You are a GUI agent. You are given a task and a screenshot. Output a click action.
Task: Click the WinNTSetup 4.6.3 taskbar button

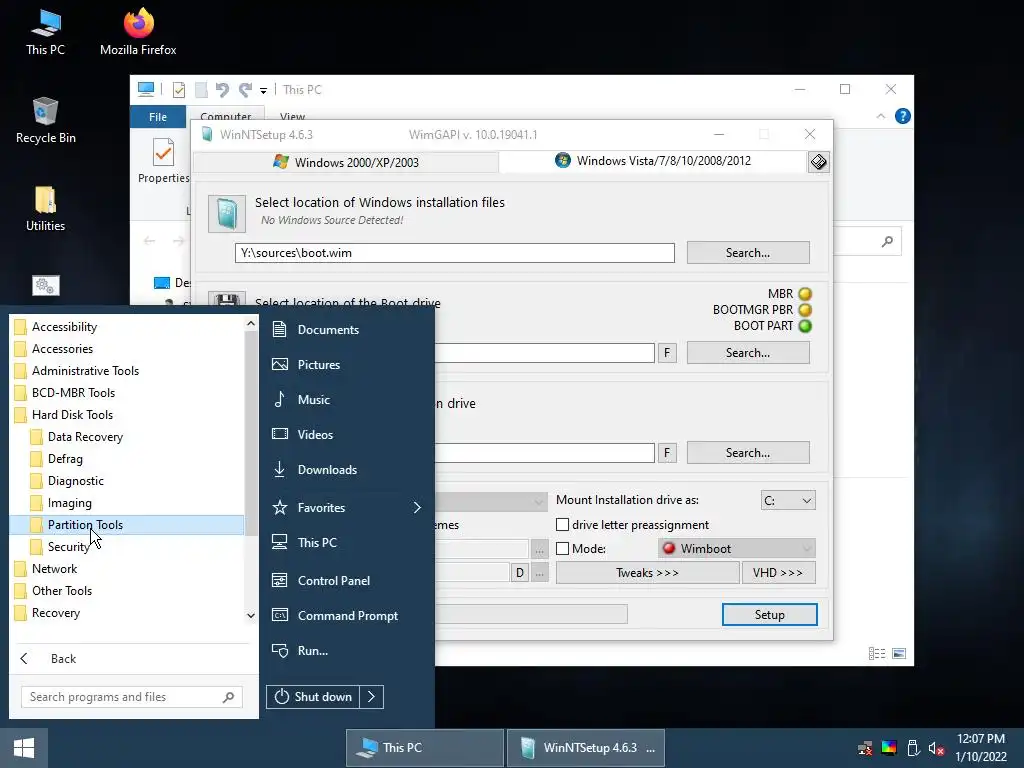pos(586,748)
